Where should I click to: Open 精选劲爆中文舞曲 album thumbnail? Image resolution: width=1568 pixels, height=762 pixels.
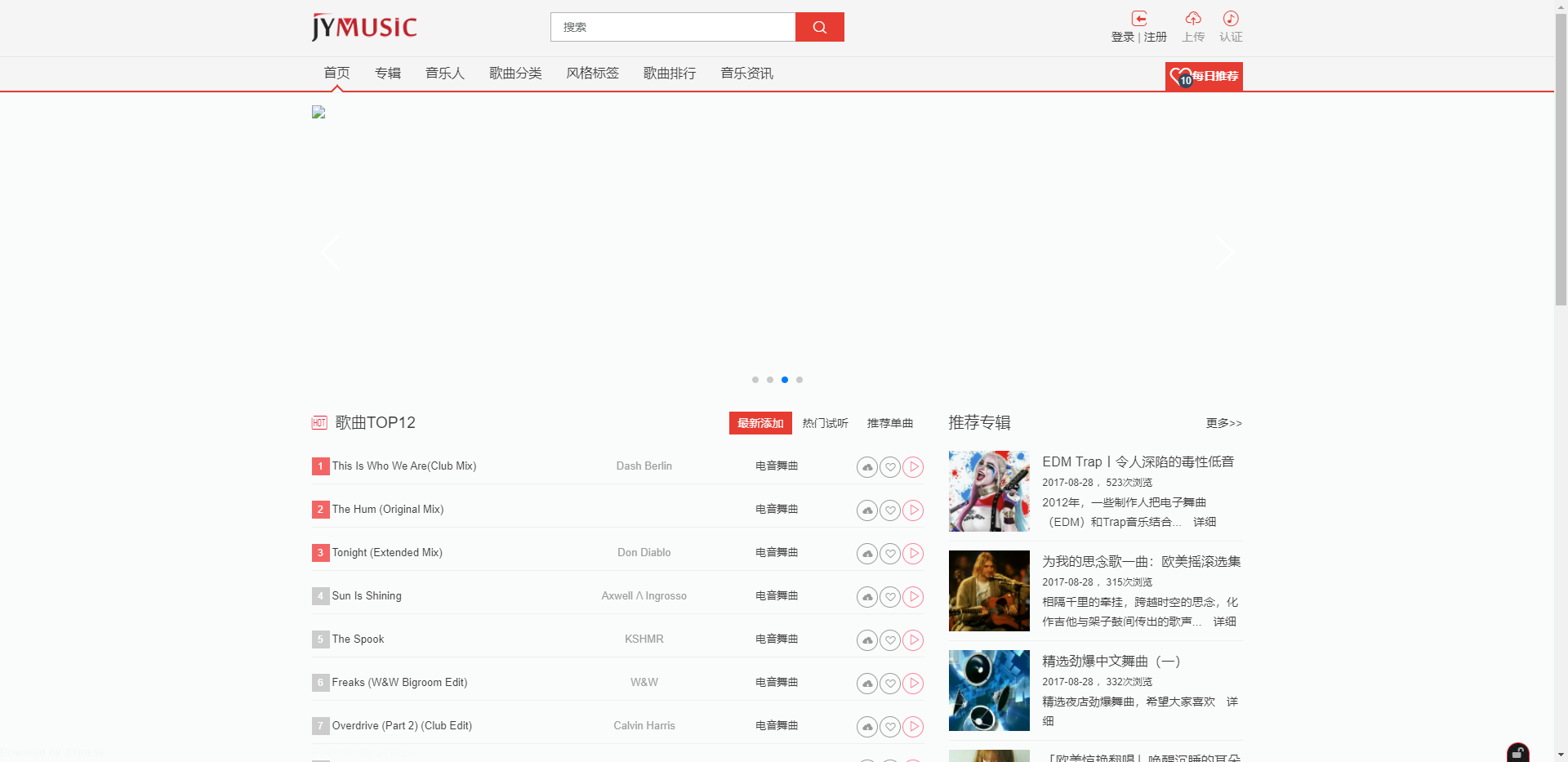pos(989,690)
